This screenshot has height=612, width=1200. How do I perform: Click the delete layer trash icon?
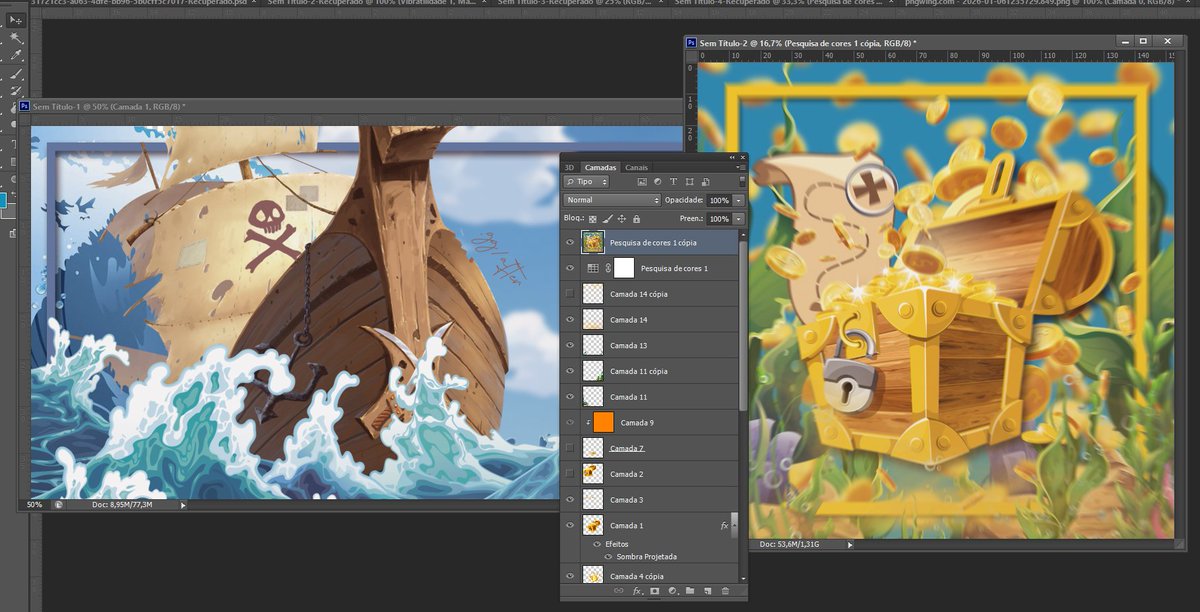tap(725, 592)
